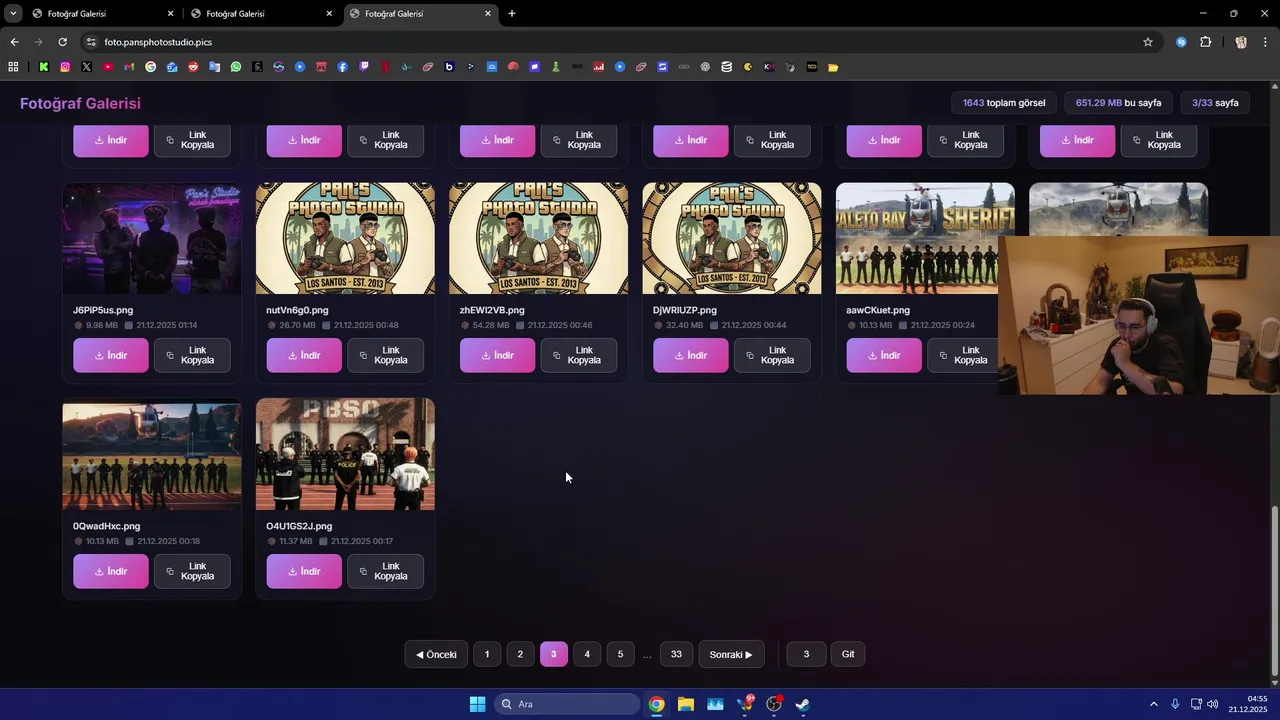
Task: Open the nutVn6g0.png Pan's Photo Studio thumbnail
Action: click(x=345, y=238)
